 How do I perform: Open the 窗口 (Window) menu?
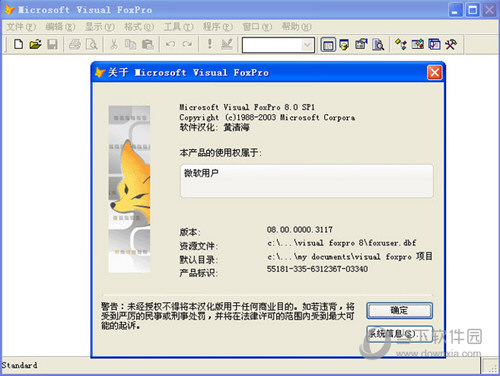point(257,27)
